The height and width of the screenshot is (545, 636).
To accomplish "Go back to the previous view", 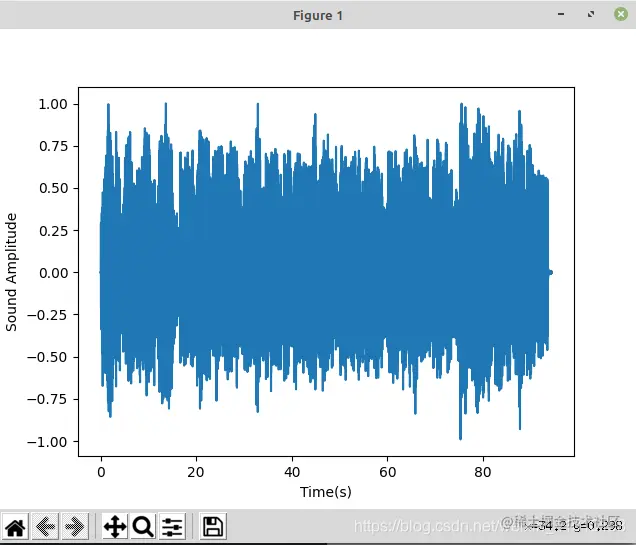I will point(45,526).
